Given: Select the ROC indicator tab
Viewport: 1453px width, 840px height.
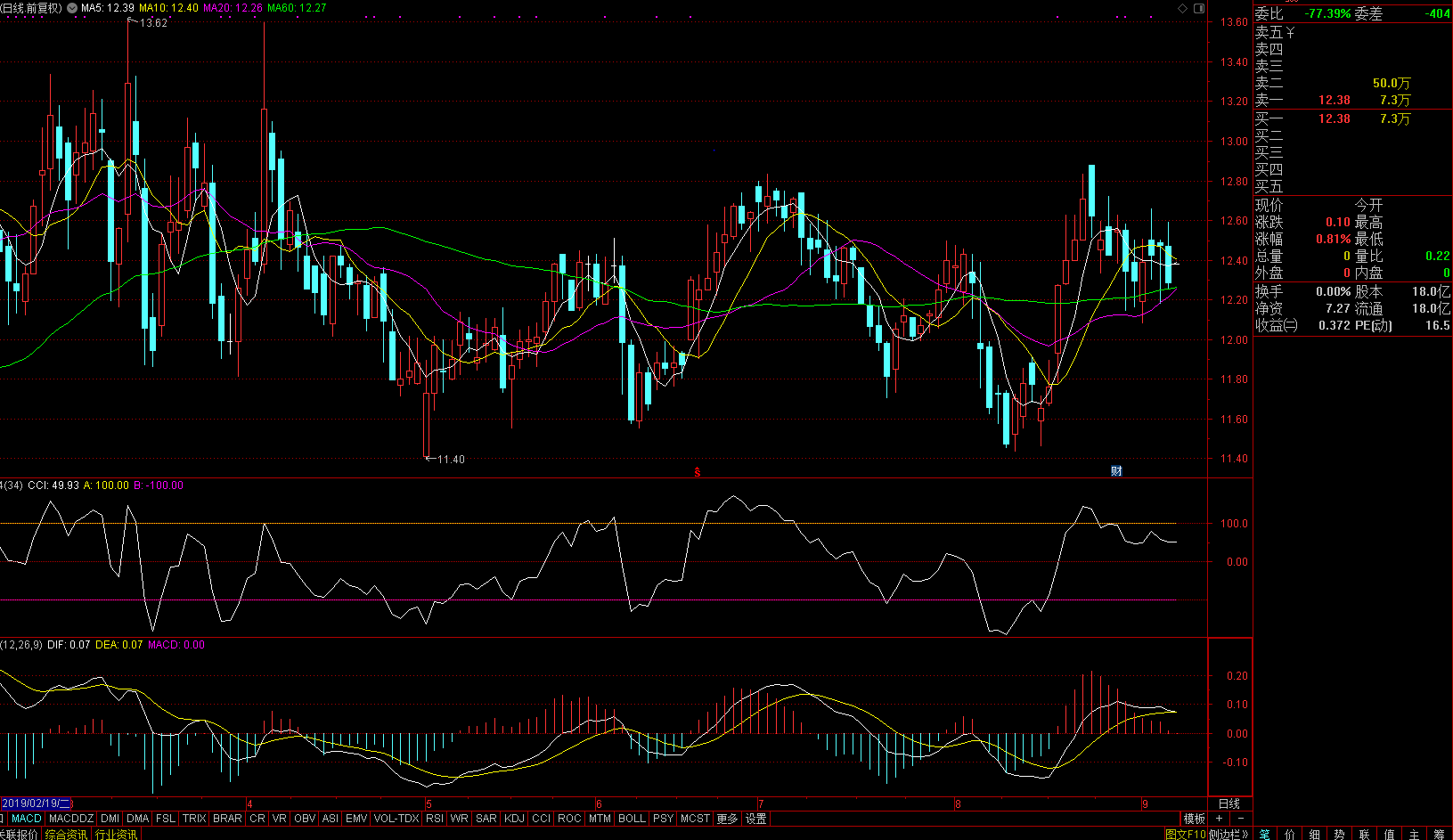Looking at the screenshot, I should click(x=570, y=819).
